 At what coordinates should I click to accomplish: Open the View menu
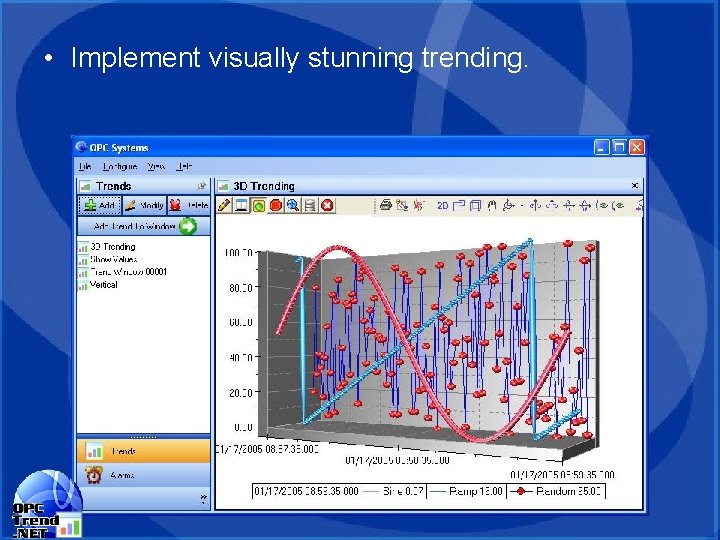156,166
